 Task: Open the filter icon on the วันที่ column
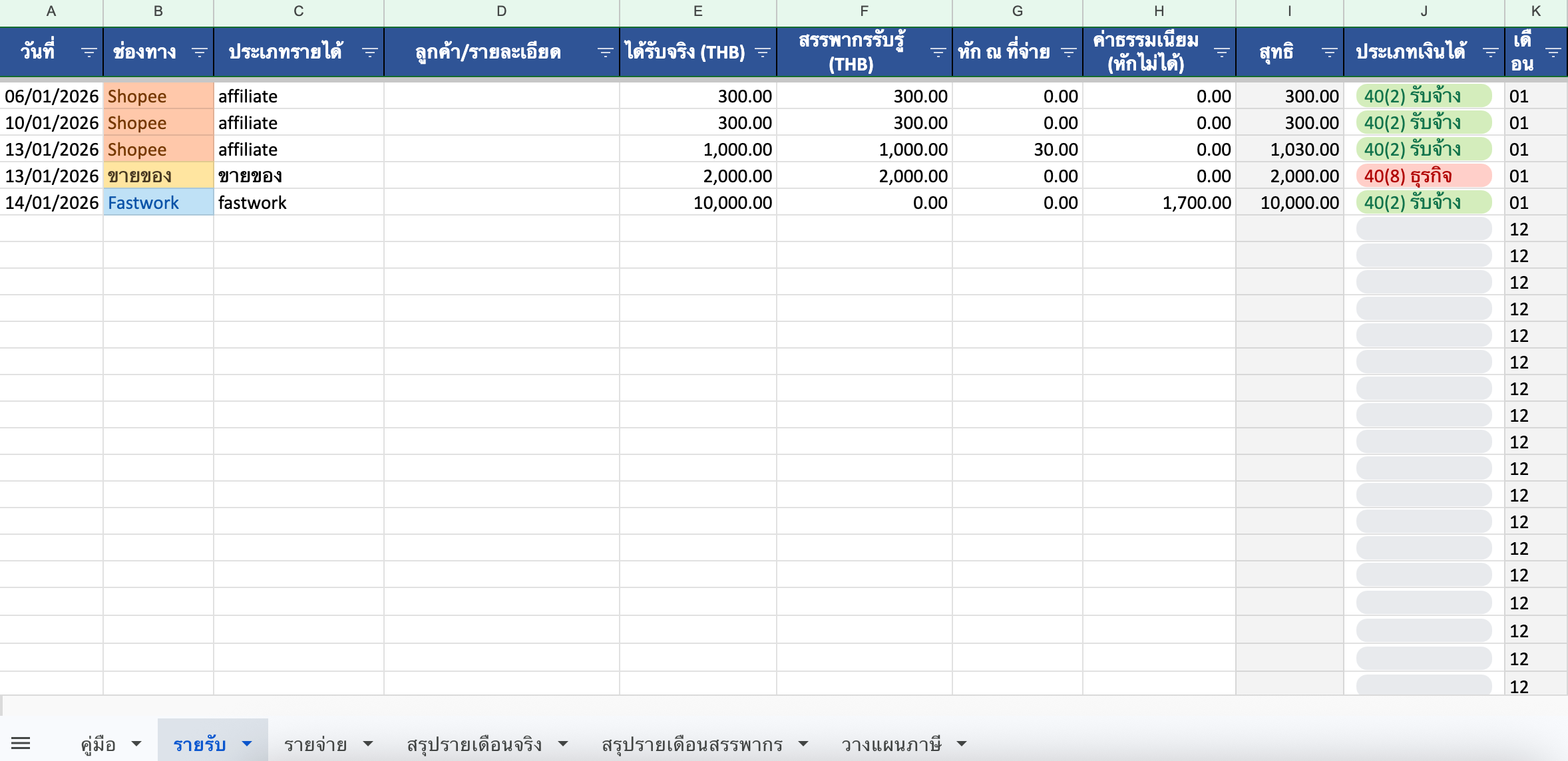(x=89, y=52)
